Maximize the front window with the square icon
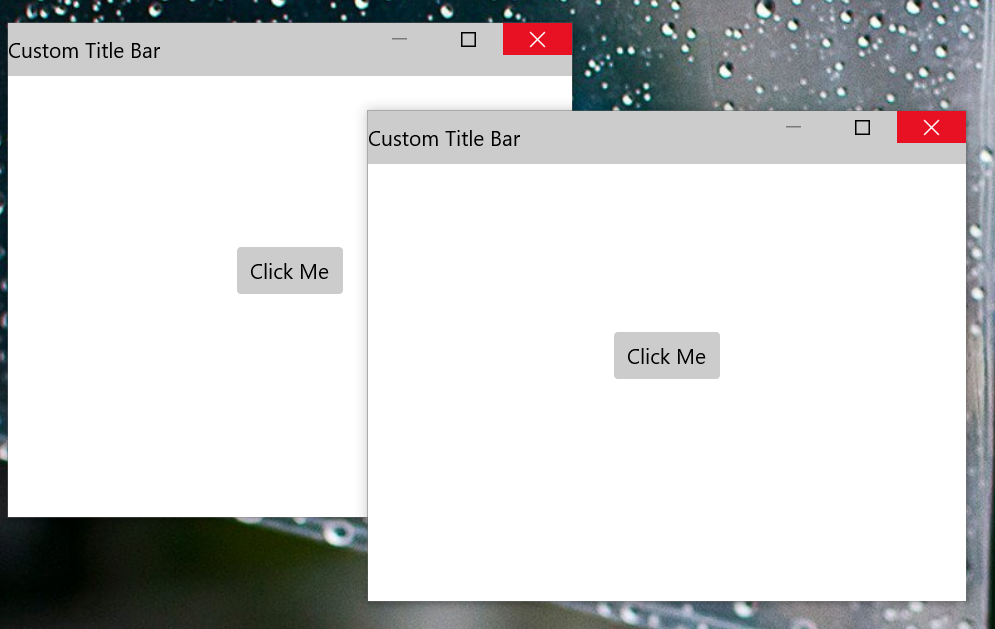The height and width of the screenshot is (629, 995). [x=862, y=127]
